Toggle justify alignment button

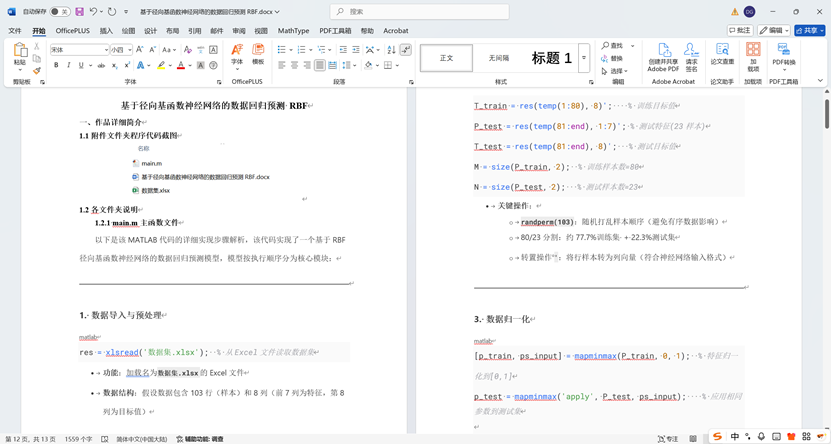(x=320, y=65)
